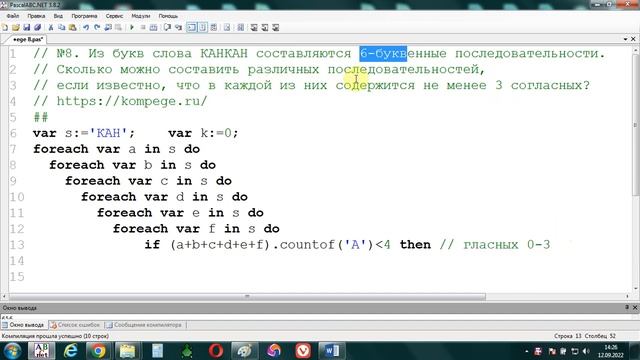
Task: Open the Vivaldi browser from the taskbar
Action: click(x=303, y=351)
